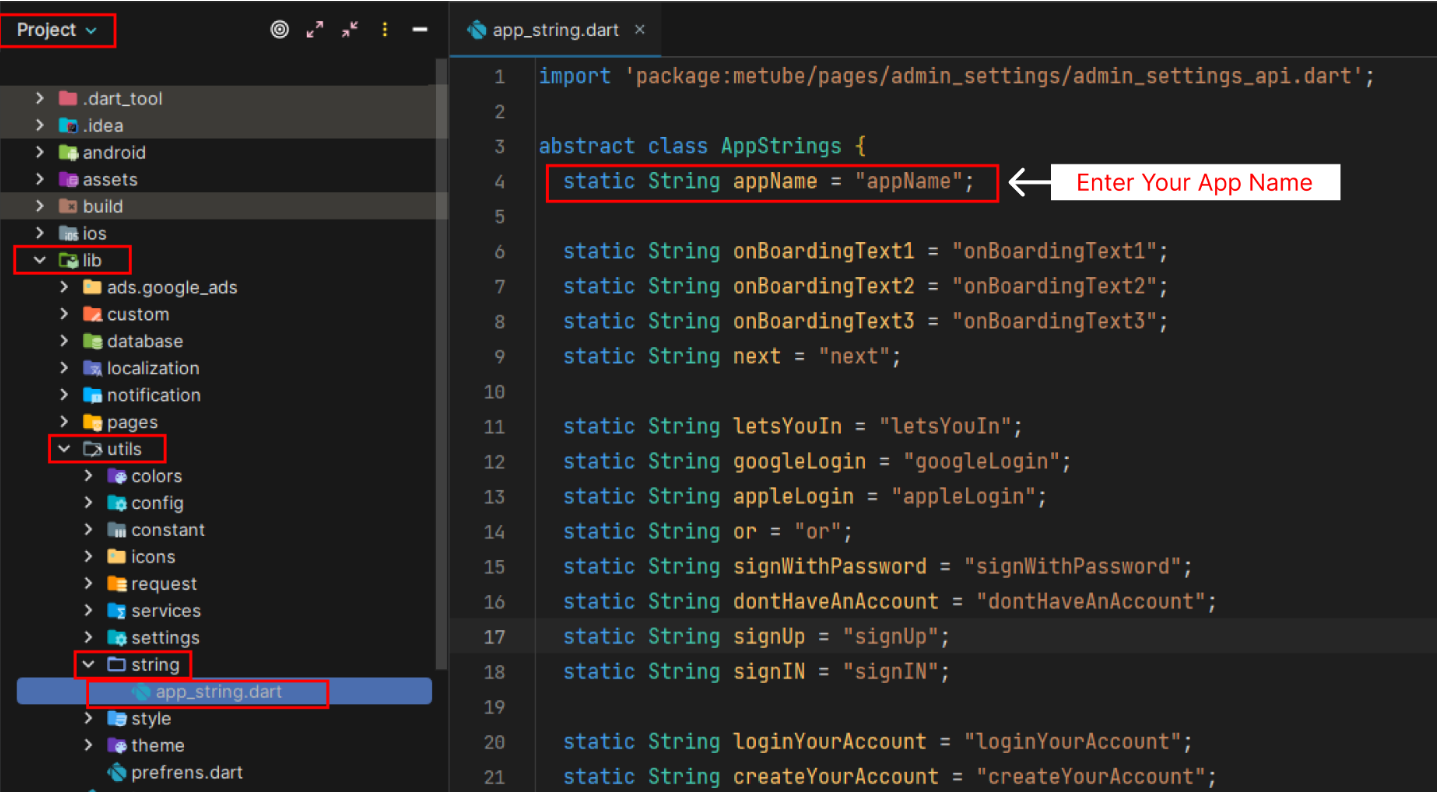
Task: Click the assets folder icon
Action: [68, 180]
